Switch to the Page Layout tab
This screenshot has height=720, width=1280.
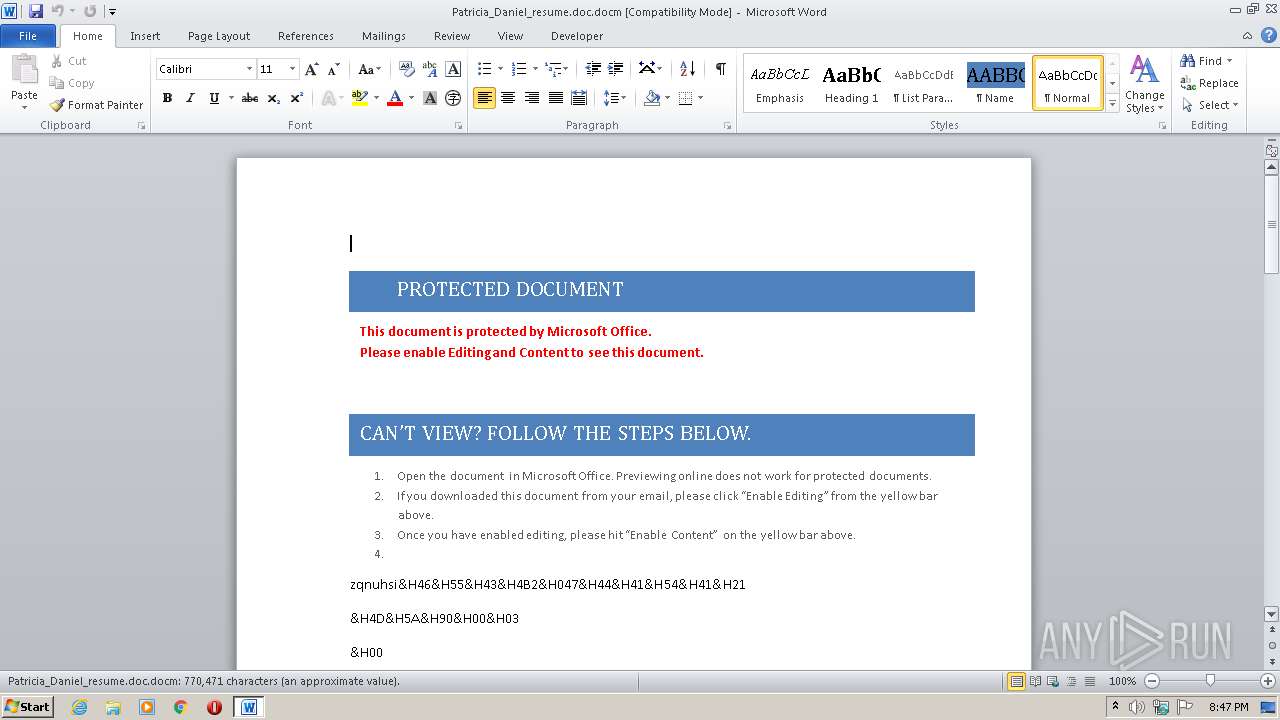click(x=219, y=36)
